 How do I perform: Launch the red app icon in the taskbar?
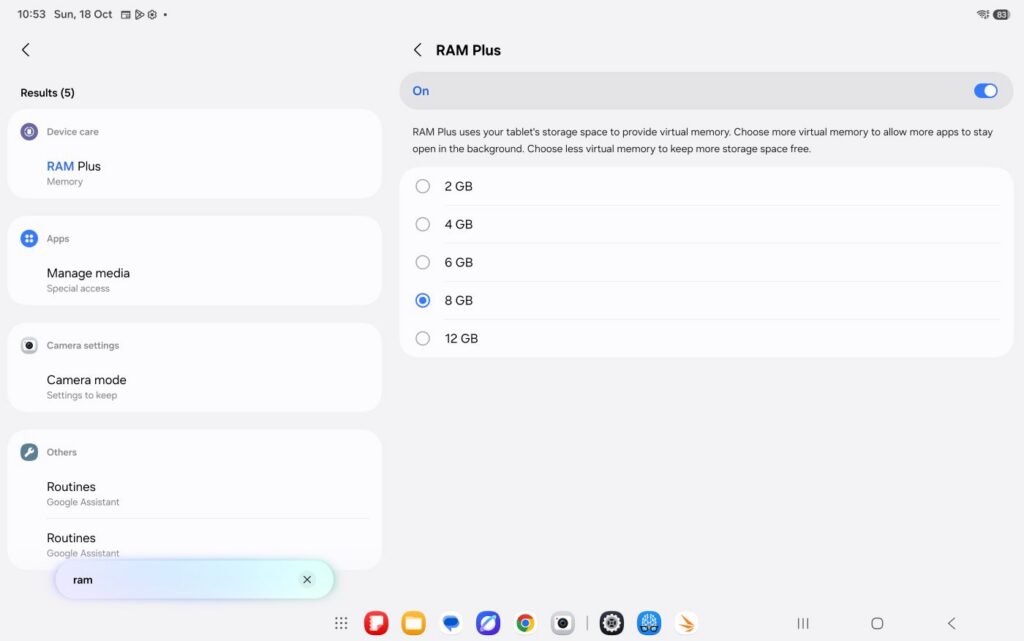tap(376, 623)
